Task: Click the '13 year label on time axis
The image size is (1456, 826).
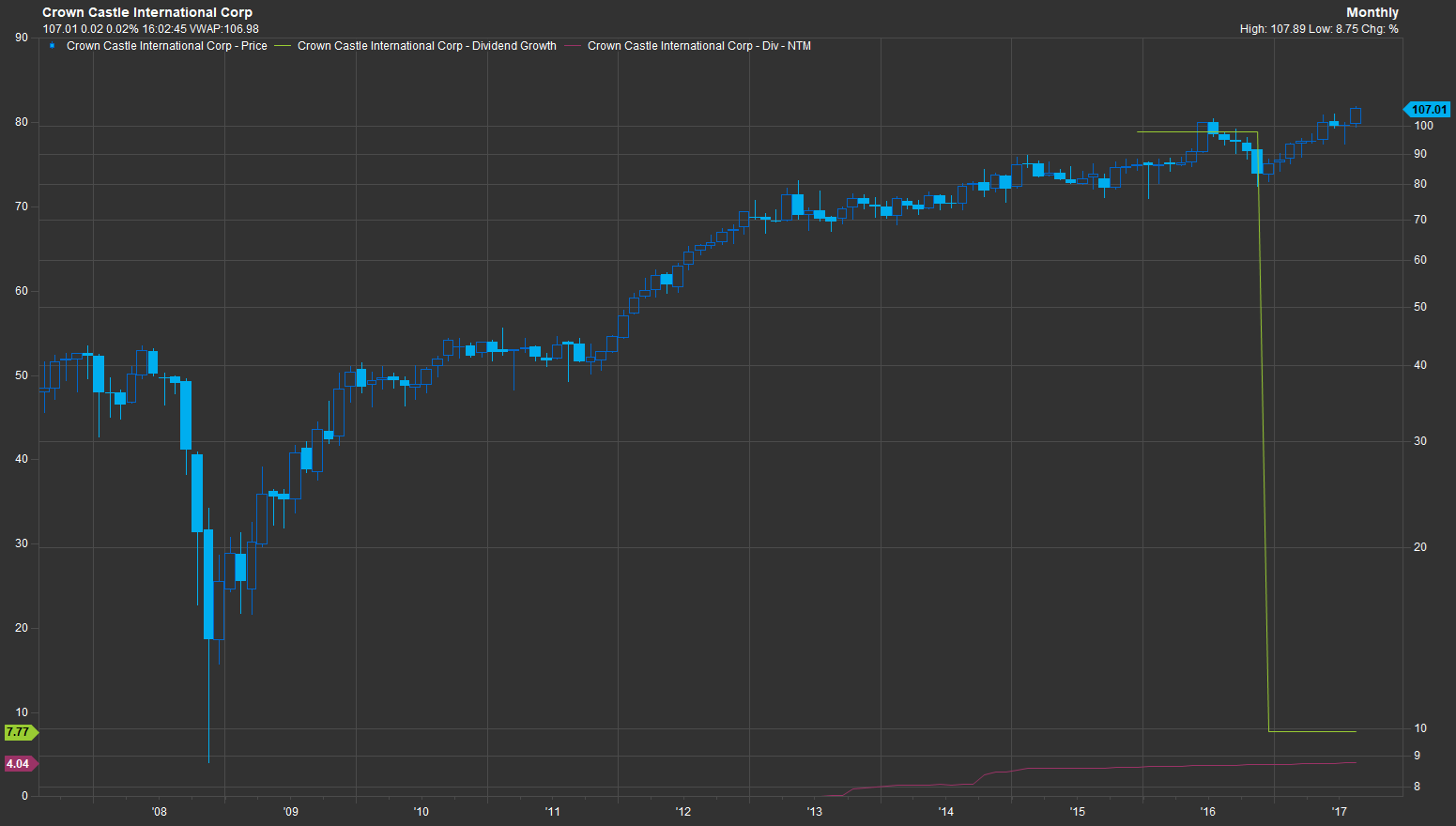Action: [x=814, y=812]
